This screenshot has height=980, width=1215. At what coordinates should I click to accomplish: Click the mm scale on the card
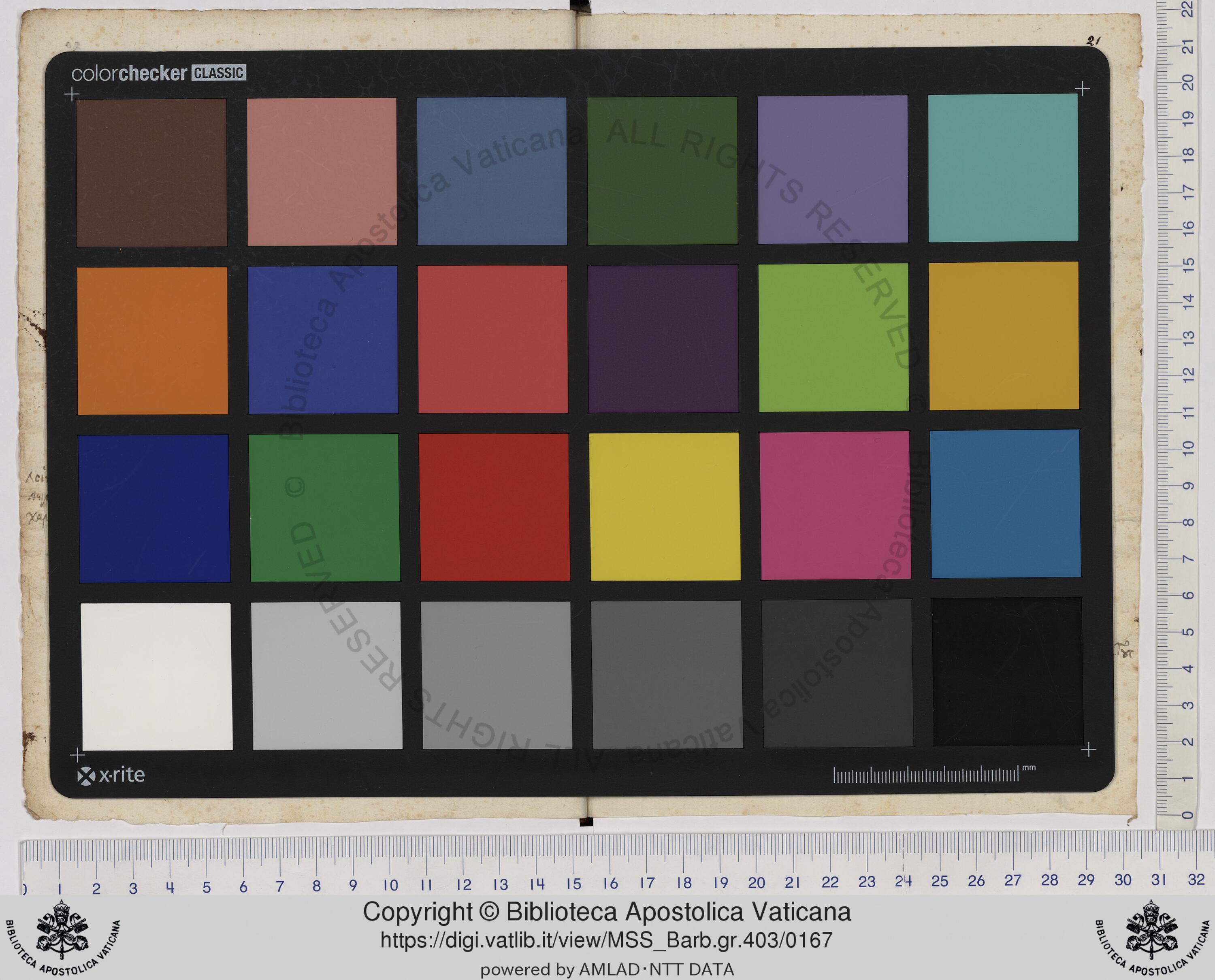click(926, 775)
